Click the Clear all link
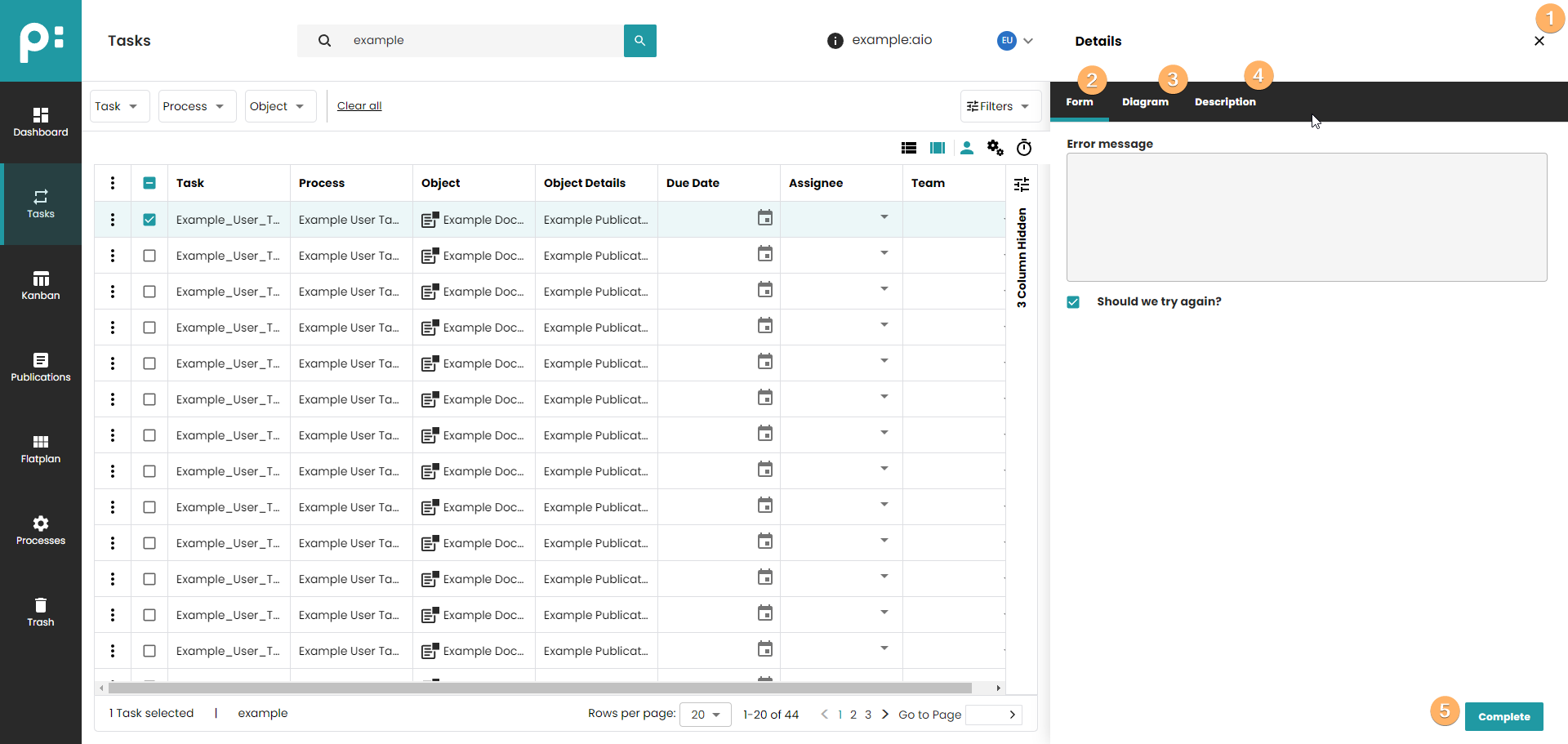Image resolution: width=1568 pixels, height=744 pixels. [x=359, y=106]
